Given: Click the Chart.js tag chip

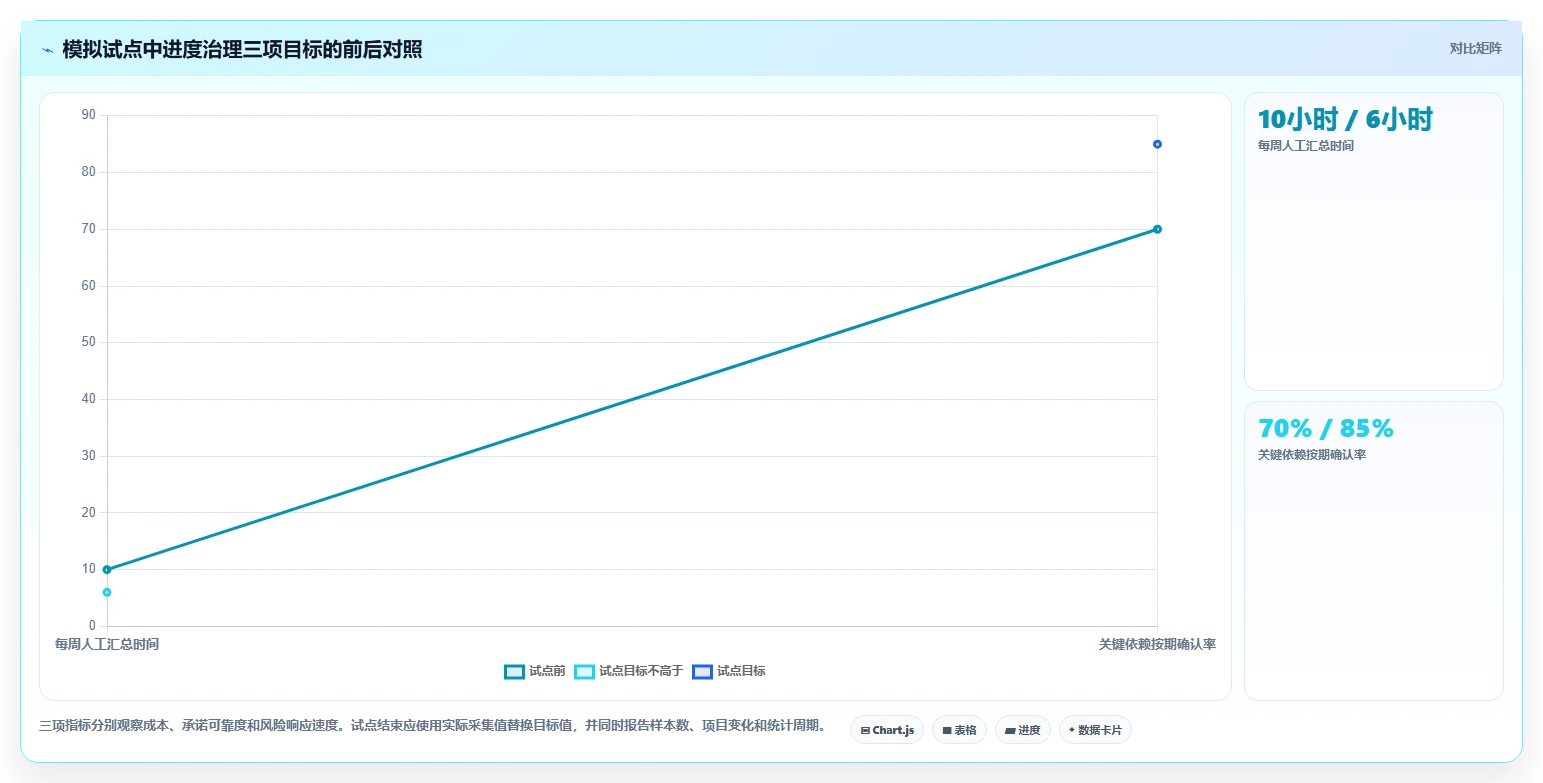Looking at the screenshot, I should coord(887,730).
